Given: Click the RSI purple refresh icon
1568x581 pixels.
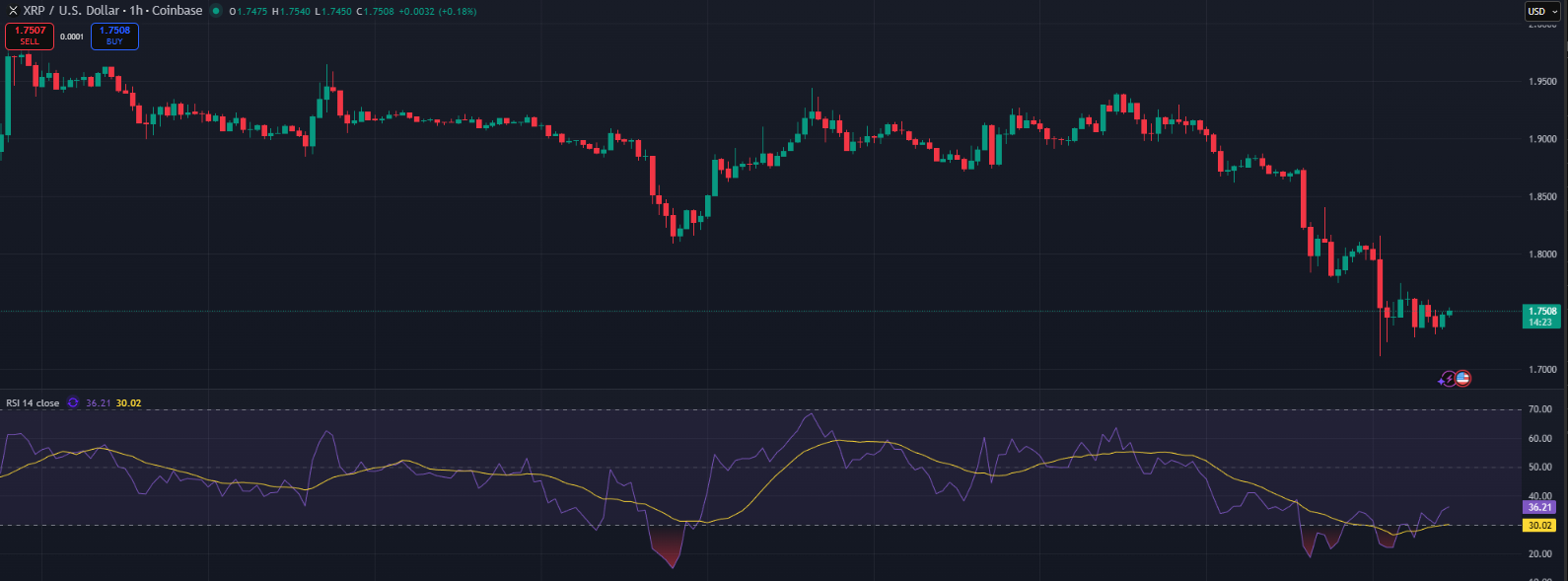Looking at the screenshot, I should [73, 402].
